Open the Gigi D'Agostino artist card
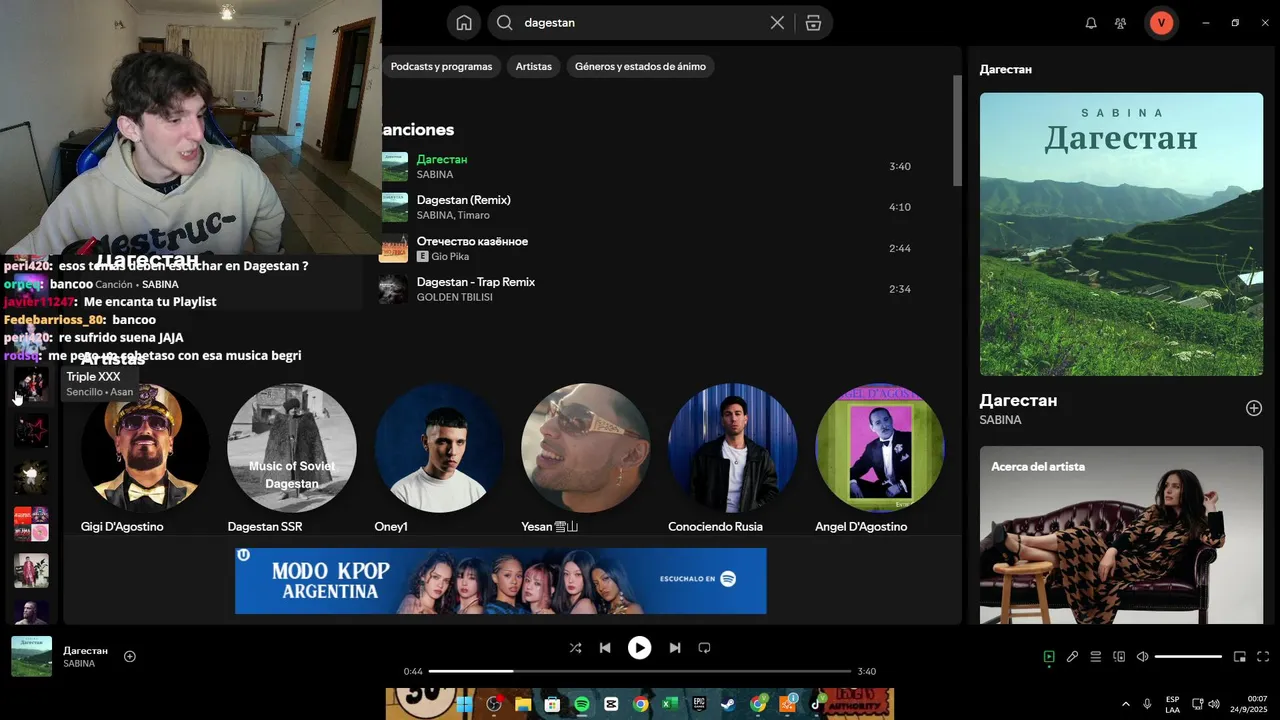1280x720 pixels. (x=145, y=458)
